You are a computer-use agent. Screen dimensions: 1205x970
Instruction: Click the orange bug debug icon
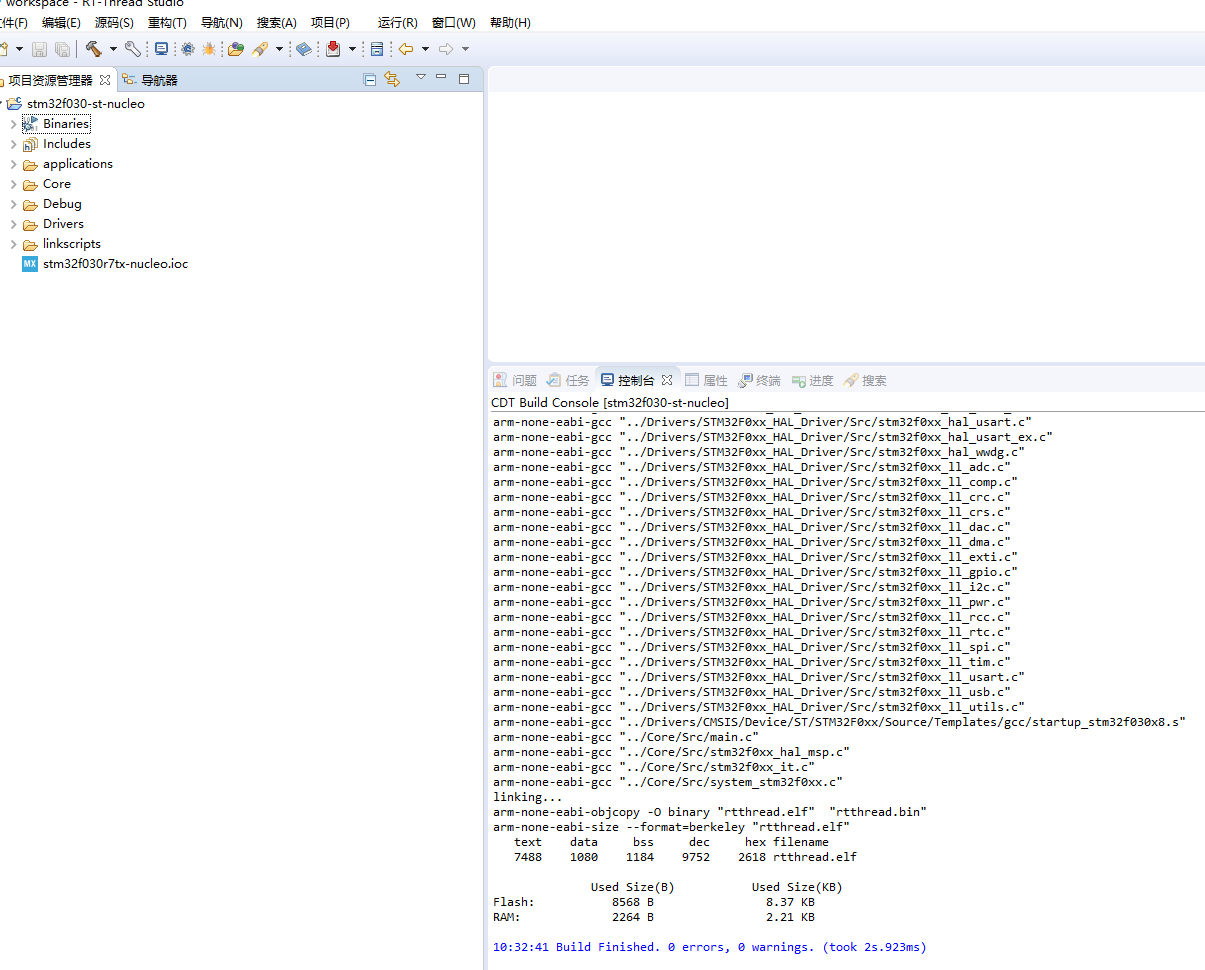click(x=209, y=49)
